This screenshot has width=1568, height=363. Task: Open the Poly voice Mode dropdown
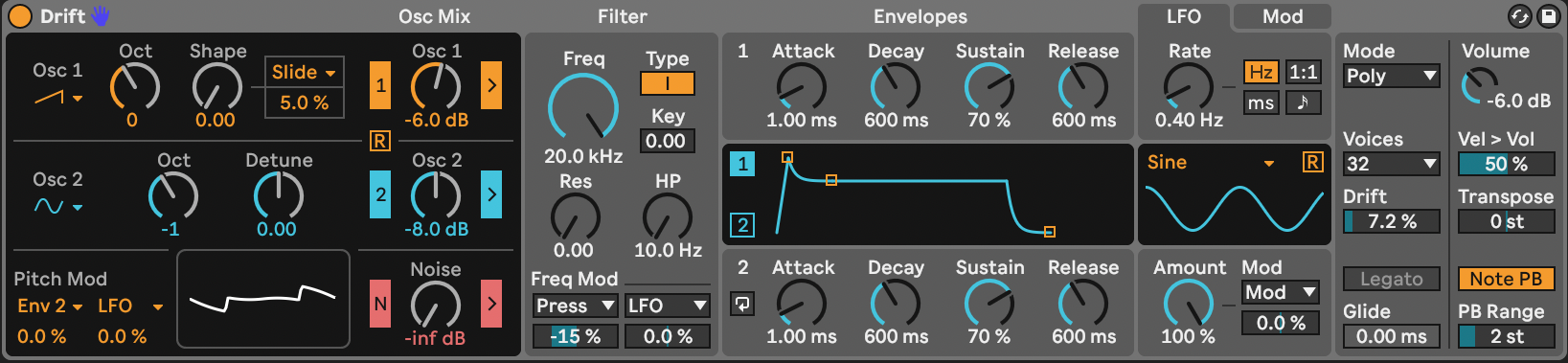(1392, 76)
